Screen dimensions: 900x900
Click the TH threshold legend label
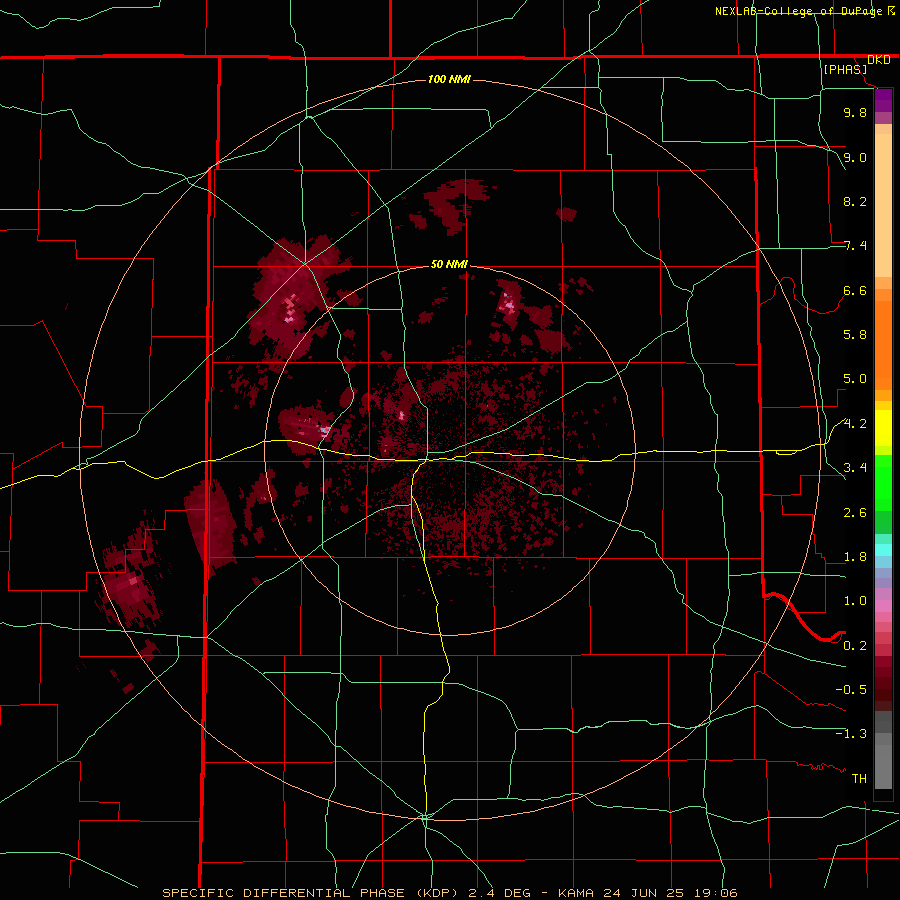coord(859,779)
